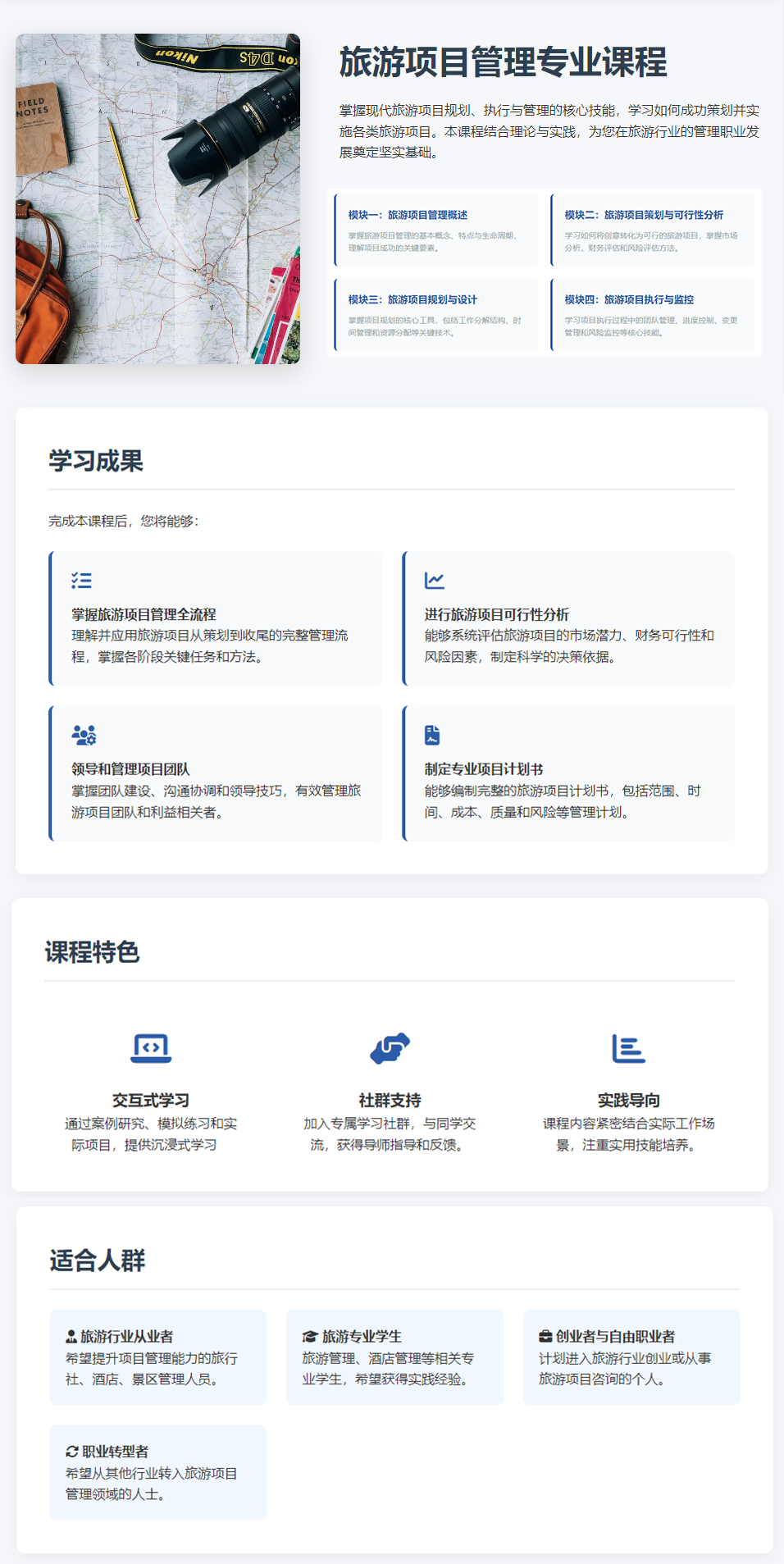Click the description 计划进入旅游行业创业或从事
The image size is (784, 1564).
tap(625, 1369)
